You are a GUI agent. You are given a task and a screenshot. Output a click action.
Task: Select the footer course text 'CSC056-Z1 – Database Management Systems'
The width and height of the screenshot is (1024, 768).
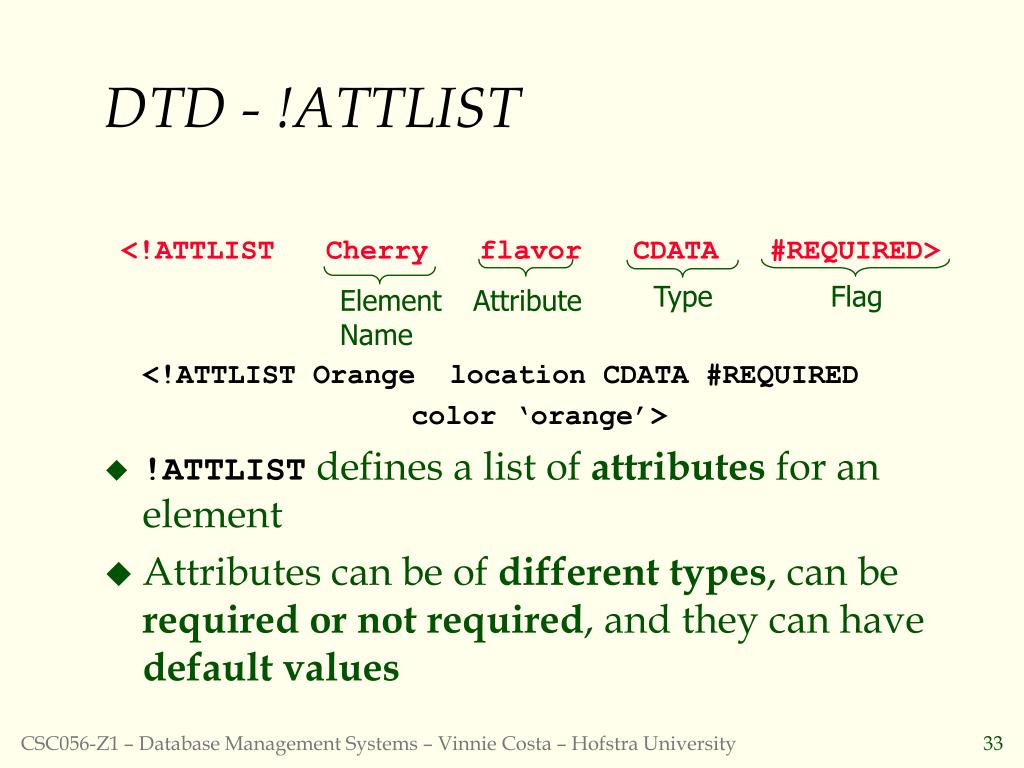219,744
